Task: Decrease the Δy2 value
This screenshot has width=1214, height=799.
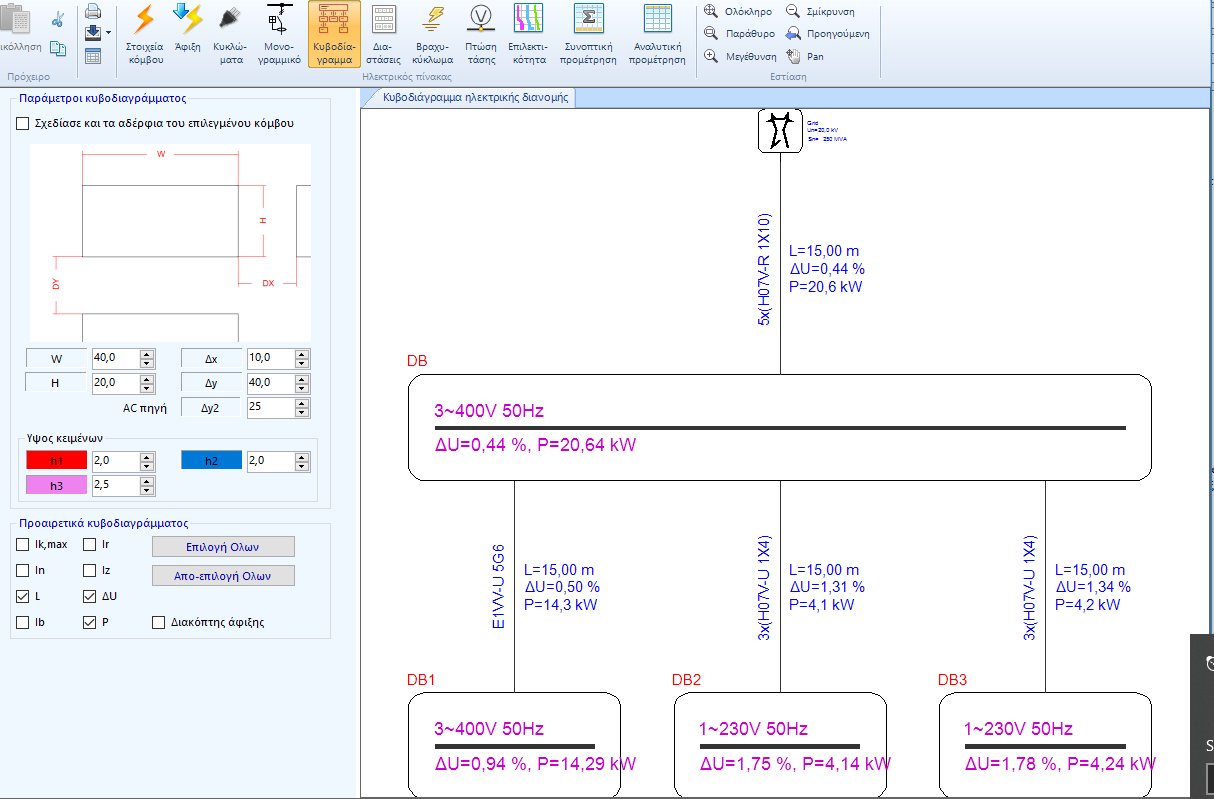Action: tap(301, 412)
